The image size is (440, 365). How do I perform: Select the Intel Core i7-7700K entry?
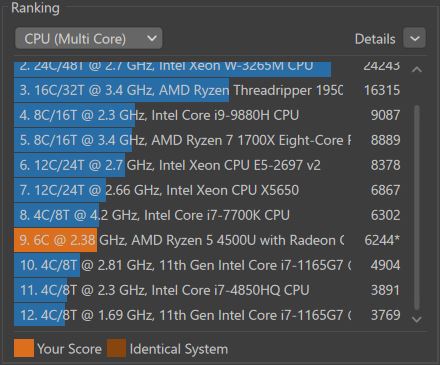207,215
